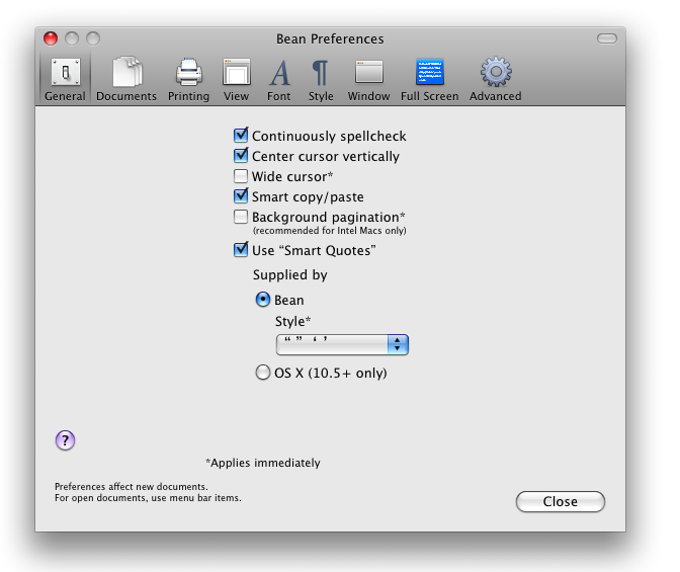Open the Font preferences pane
680x572 pixels.
click(279, 79)
